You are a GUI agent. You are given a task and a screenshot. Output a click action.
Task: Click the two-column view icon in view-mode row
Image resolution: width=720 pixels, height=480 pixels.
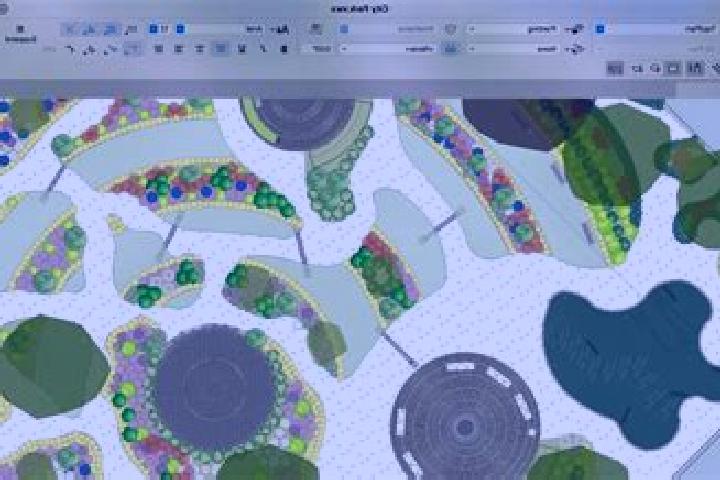click(695, 68)
